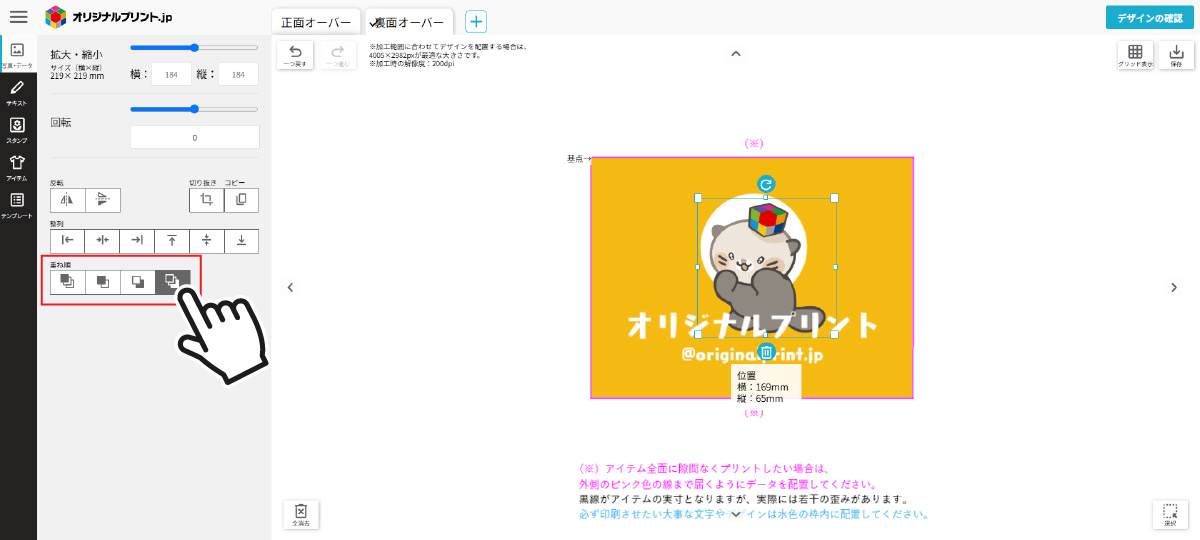The height and width of the screenshot is (540, 1200).
Task: Activate the 選択 selection tool
Action: (1170, 514)
